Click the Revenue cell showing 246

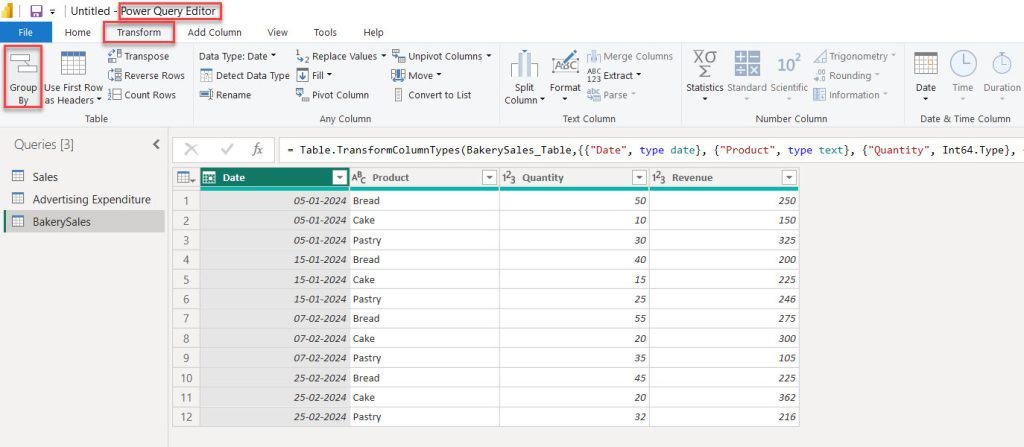click(724, 299)
